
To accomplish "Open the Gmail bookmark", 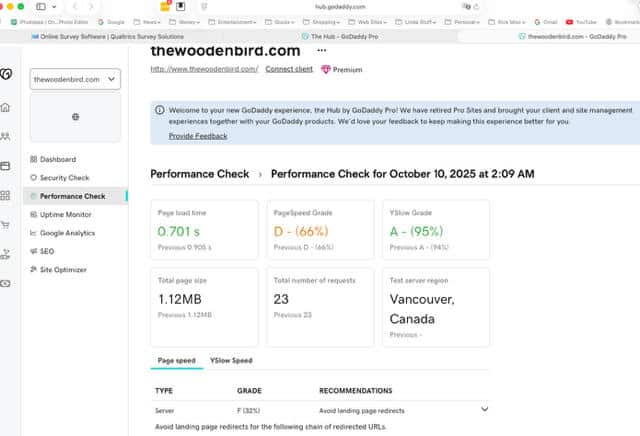I will coord(546,22).
